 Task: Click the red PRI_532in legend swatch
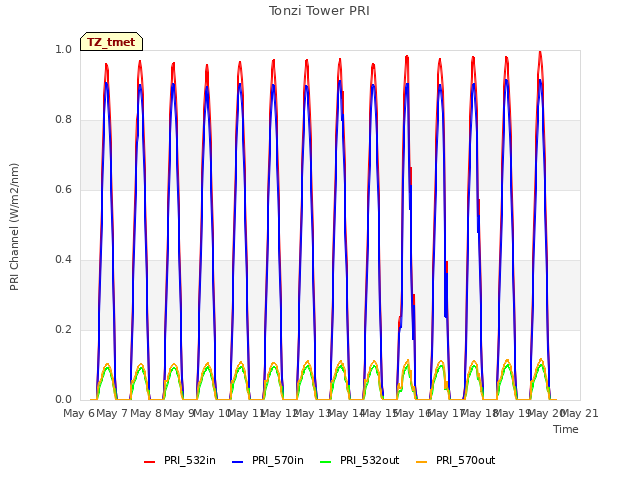pyautogui.click(x=149, y=462)
